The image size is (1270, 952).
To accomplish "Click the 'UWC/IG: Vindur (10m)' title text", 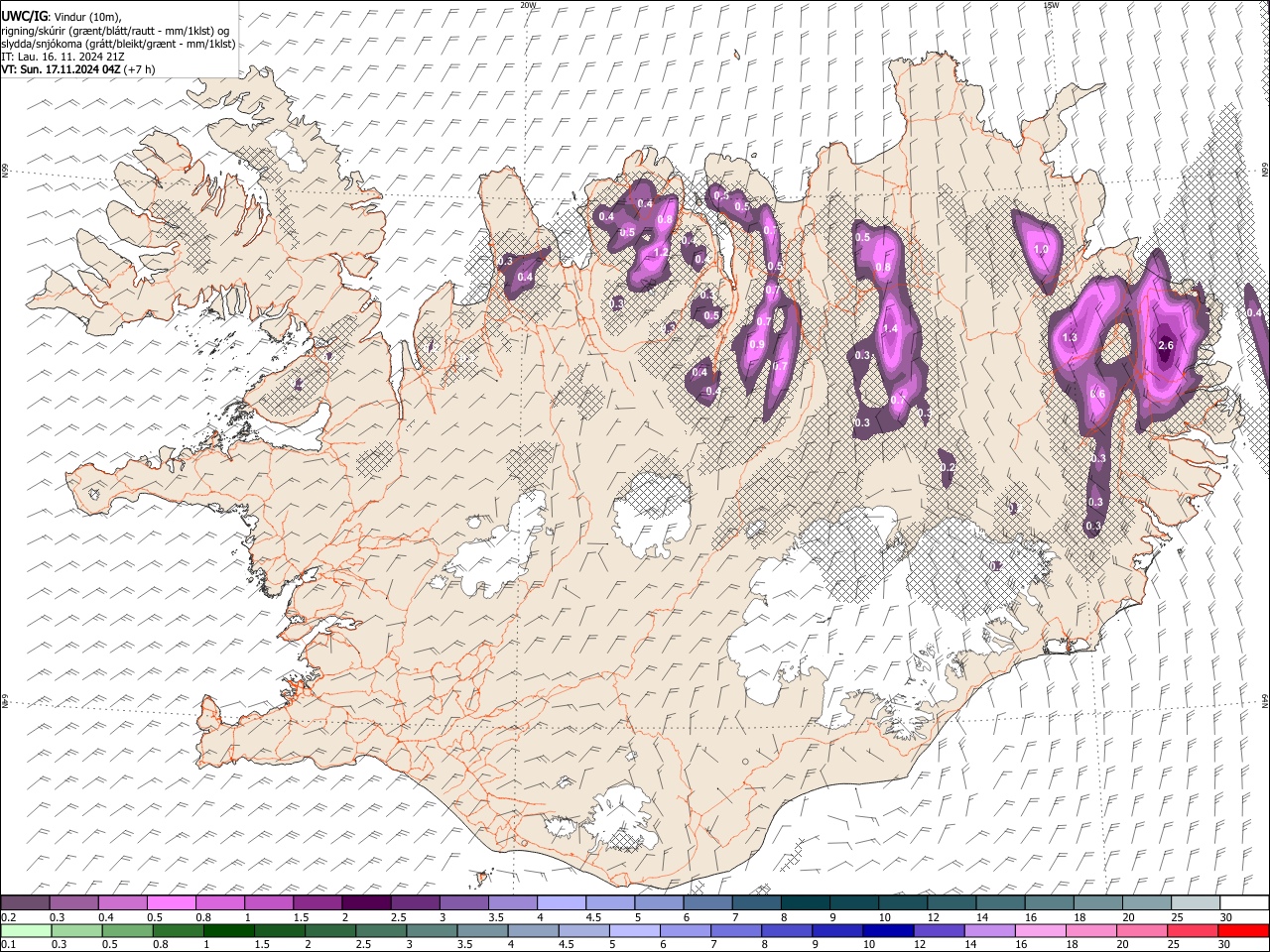I will [x=62, y=16].
